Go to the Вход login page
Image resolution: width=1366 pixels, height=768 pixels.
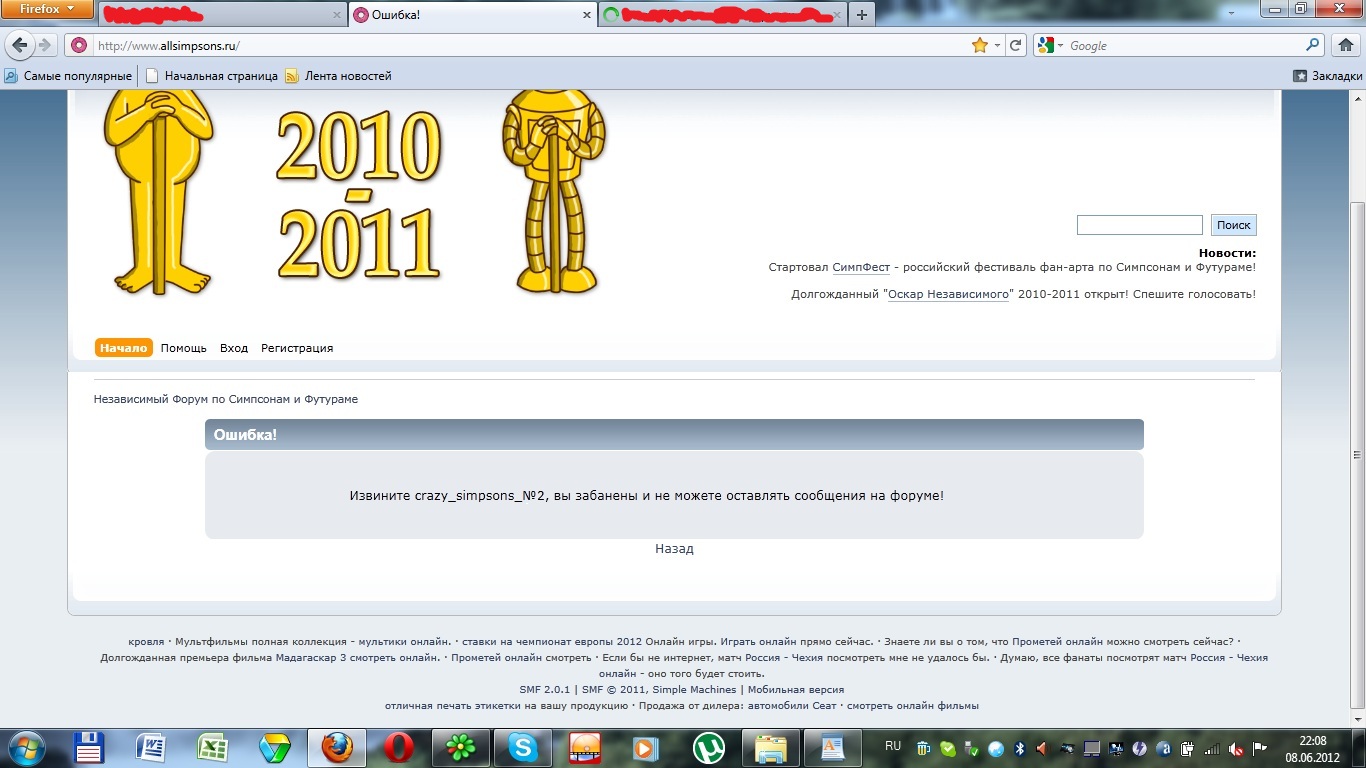pyautogui.click(x=234, y=348)
